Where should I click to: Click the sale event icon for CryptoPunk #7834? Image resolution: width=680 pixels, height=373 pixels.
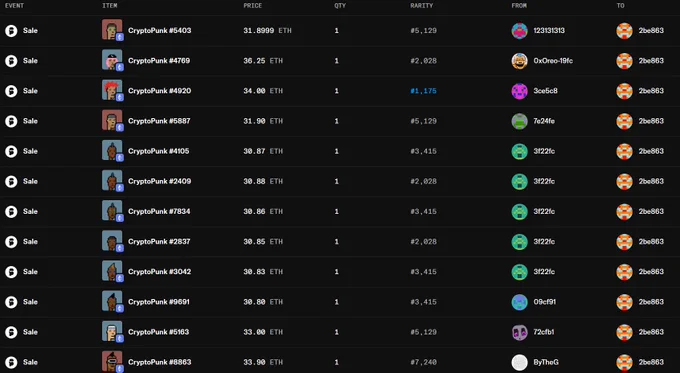point(11,212)
